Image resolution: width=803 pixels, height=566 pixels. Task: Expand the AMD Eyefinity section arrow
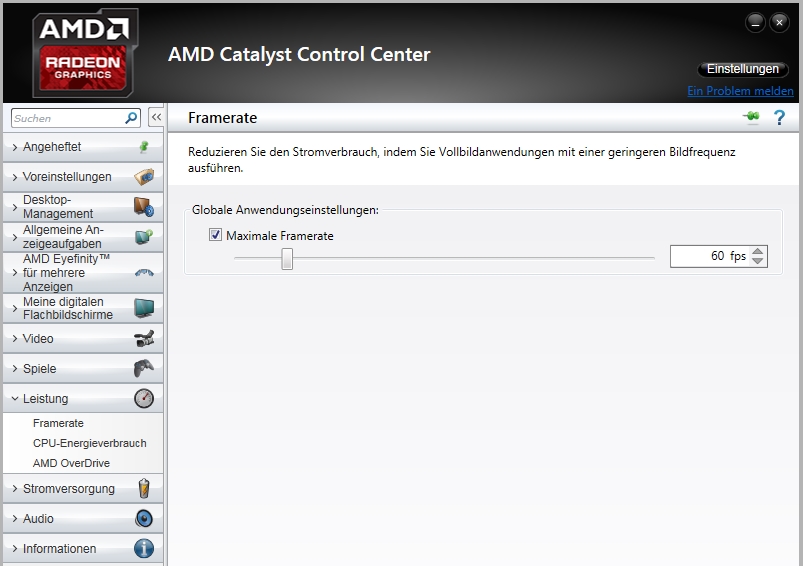pos(15,272)
